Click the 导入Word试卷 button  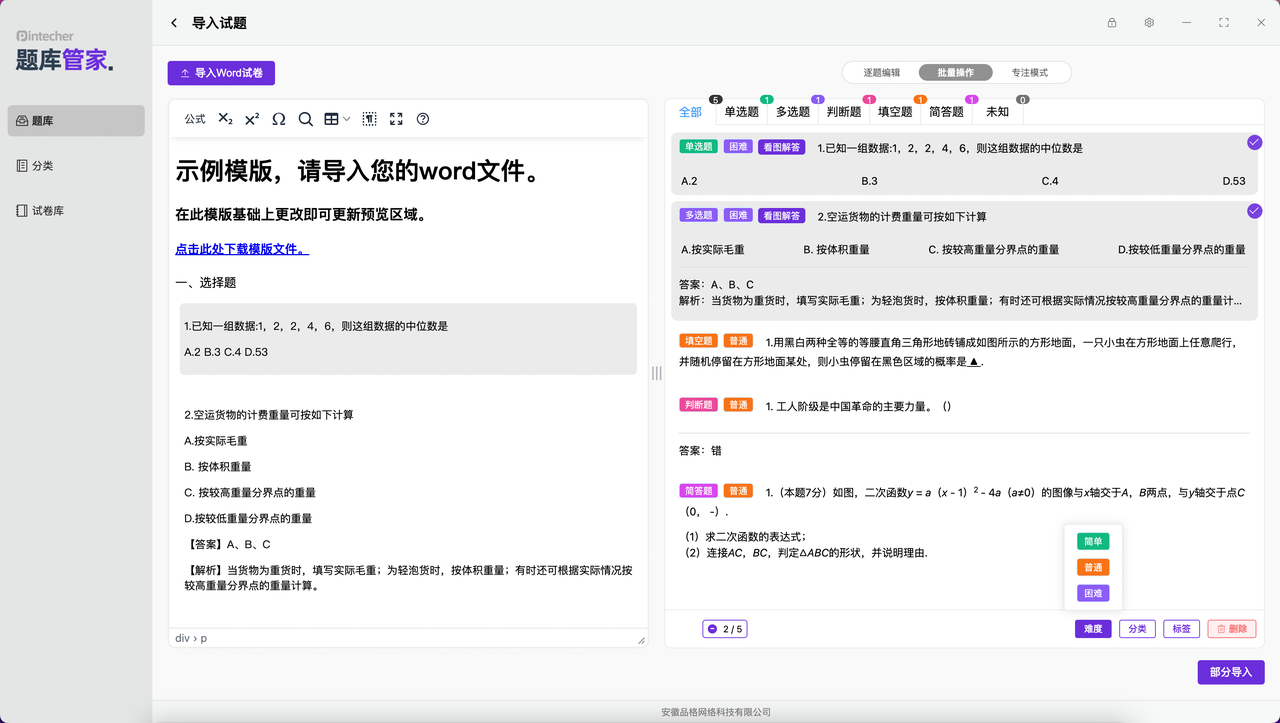point(221,73)
